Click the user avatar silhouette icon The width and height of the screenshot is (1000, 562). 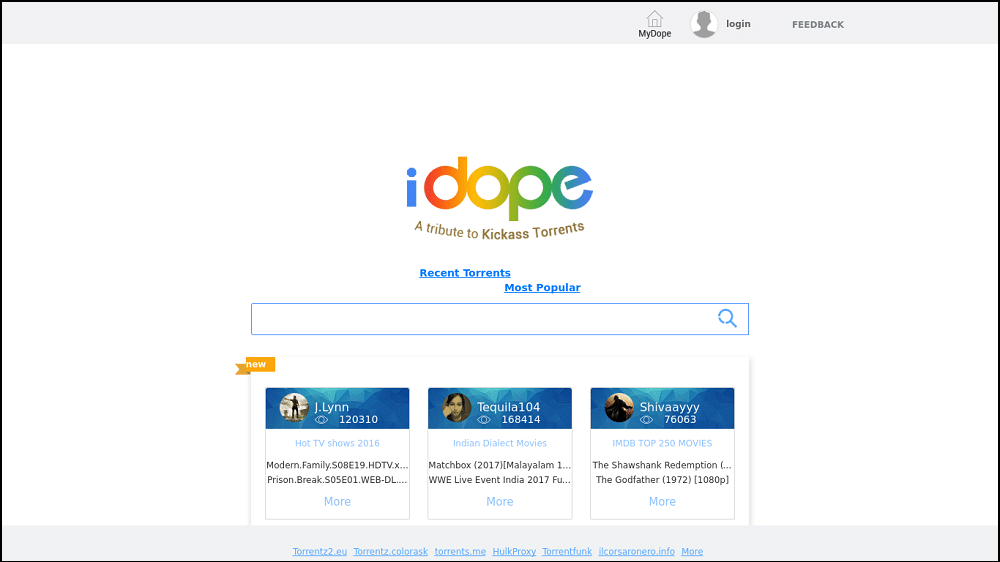704,24
